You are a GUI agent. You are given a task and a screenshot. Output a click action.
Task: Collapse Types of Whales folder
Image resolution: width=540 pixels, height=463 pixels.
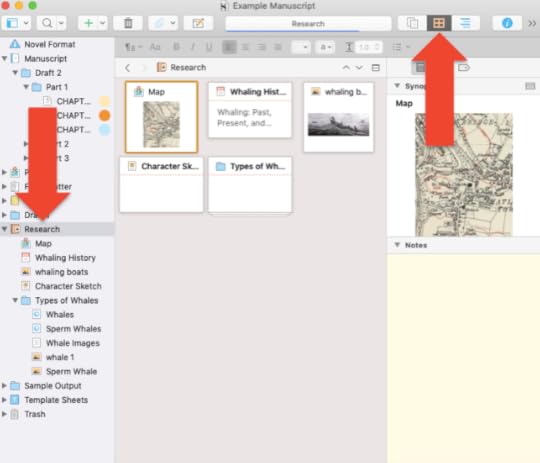[x=15, y=300]
